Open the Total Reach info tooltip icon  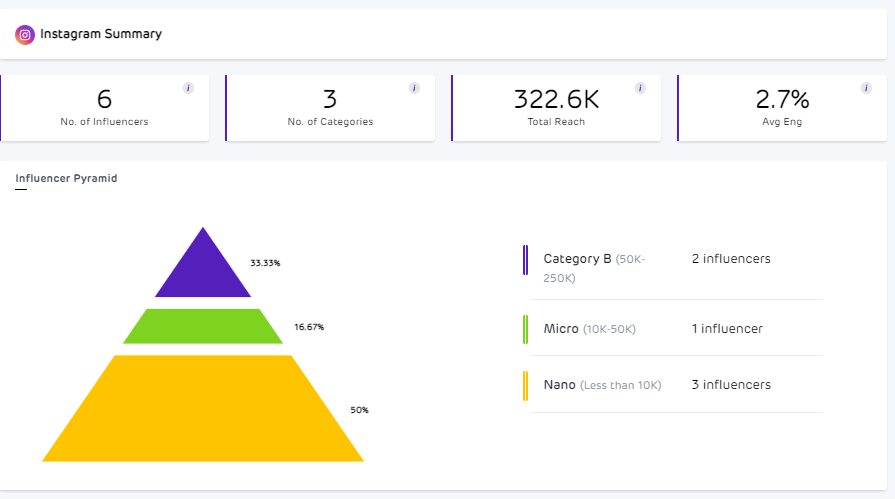click(x=640, y=88)
